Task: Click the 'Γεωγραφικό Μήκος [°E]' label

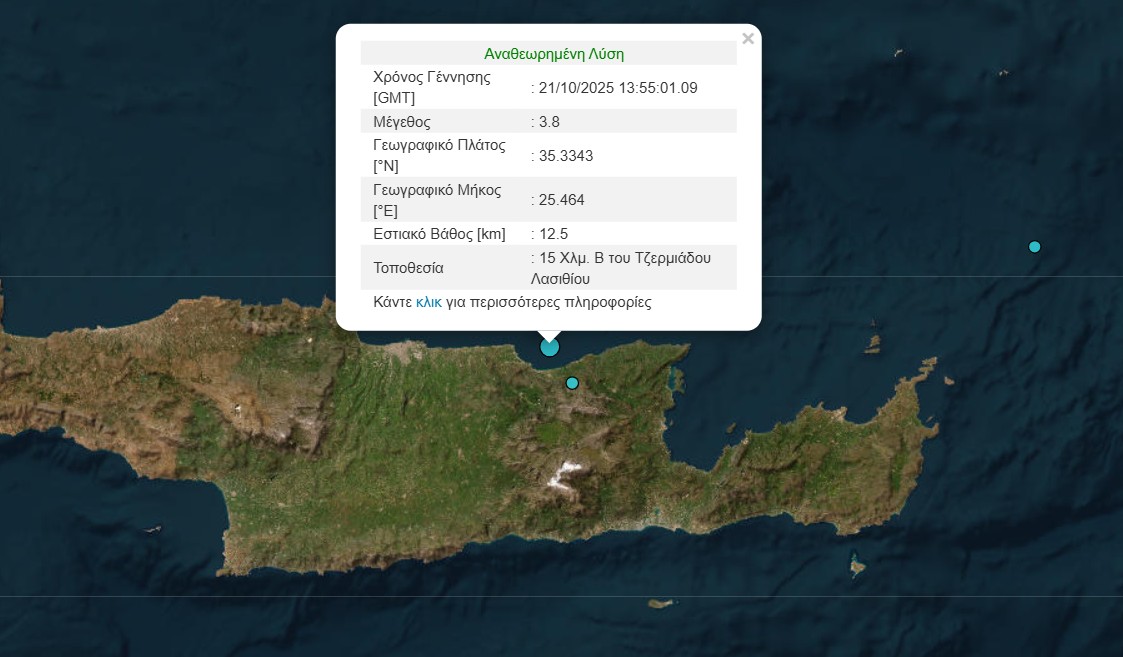Action: 437,200
